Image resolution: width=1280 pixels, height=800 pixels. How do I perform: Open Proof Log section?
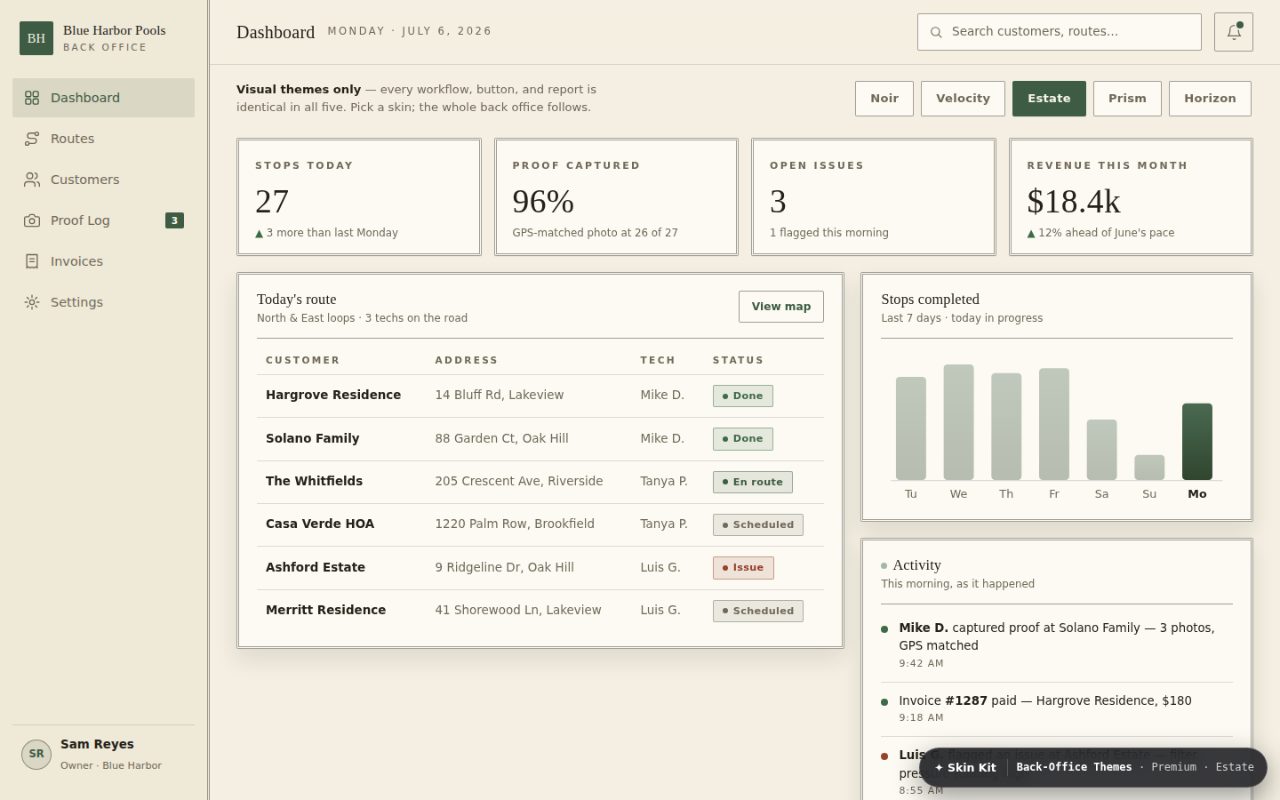click(104, 221)
